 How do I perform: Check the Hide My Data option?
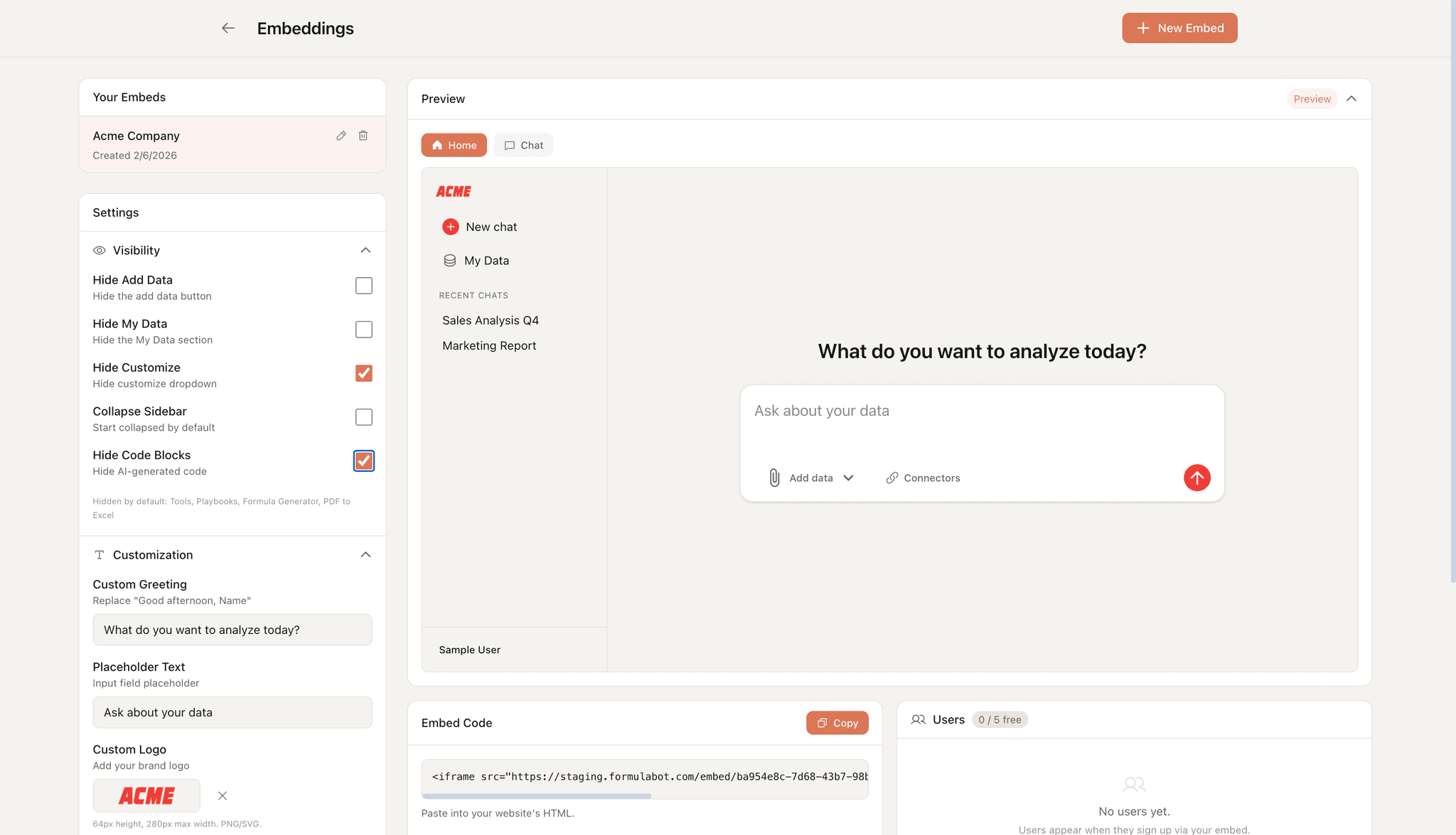[x=363, y=329]
